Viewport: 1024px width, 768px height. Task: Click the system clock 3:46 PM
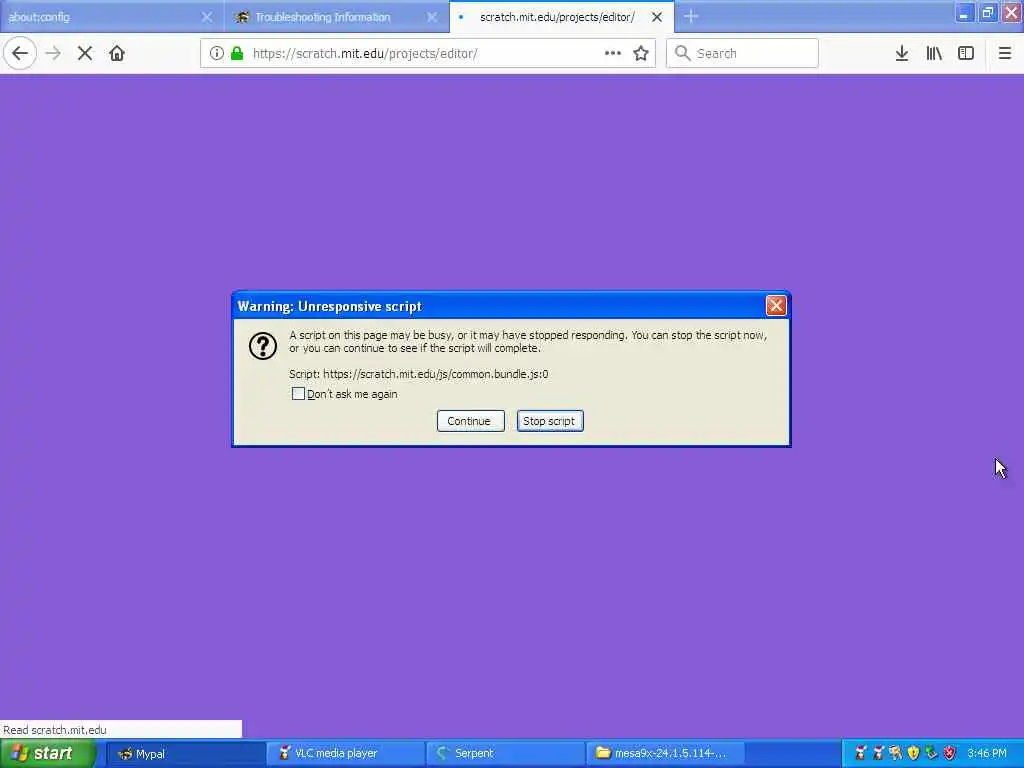[987, 753]
